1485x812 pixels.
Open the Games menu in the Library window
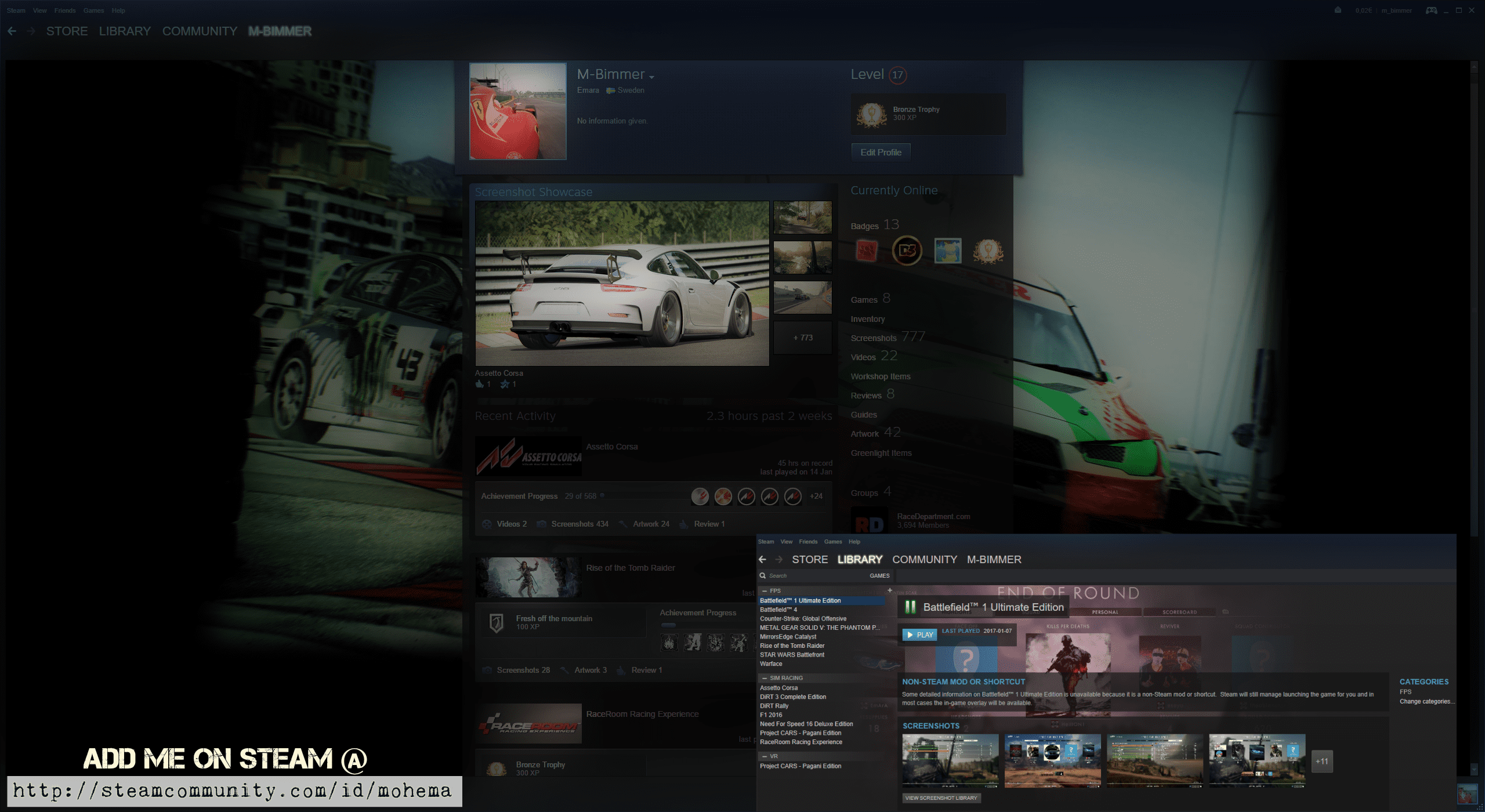tap(833, 542)
